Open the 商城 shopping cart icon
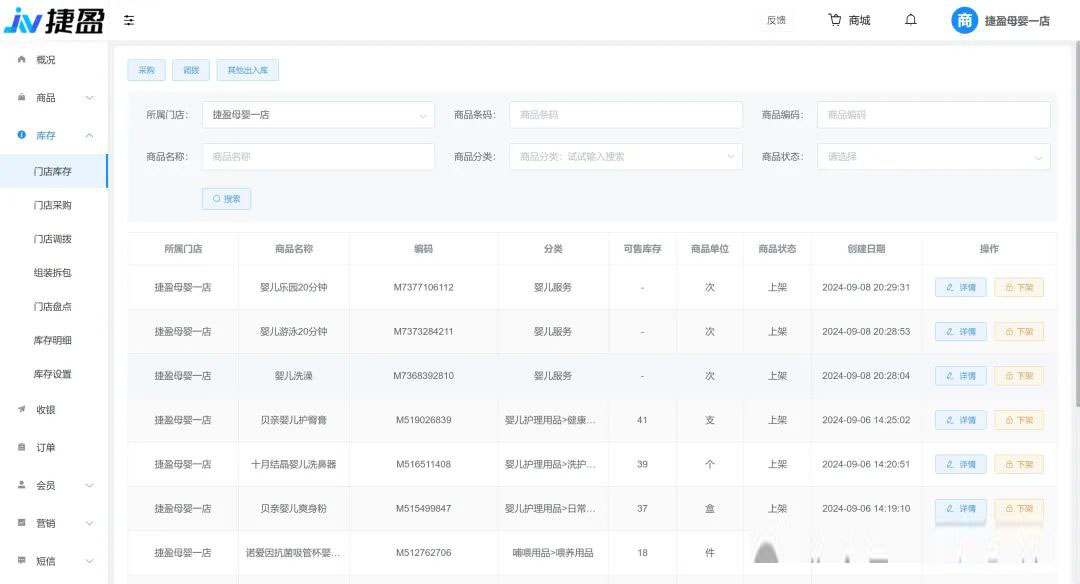This screenshot has width=1080, height=584. (x=835, y=20)
